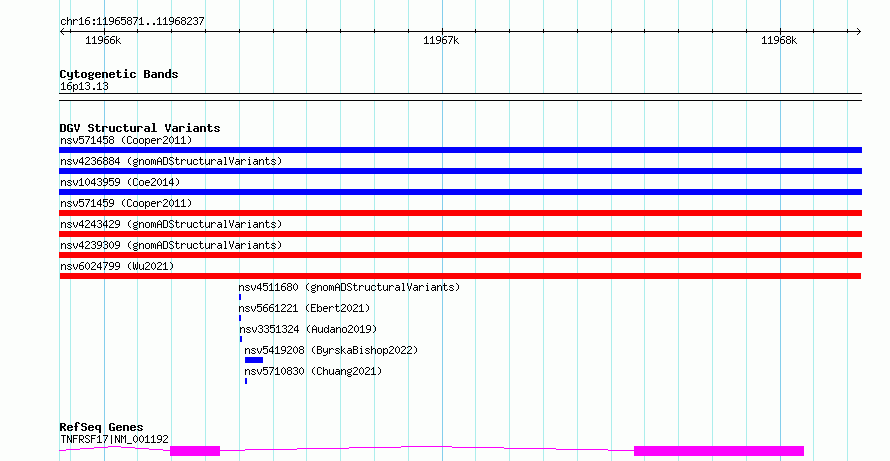Open variant nsv4243429 (gnomADStructuralVariants) label

(x=171, y=224)
